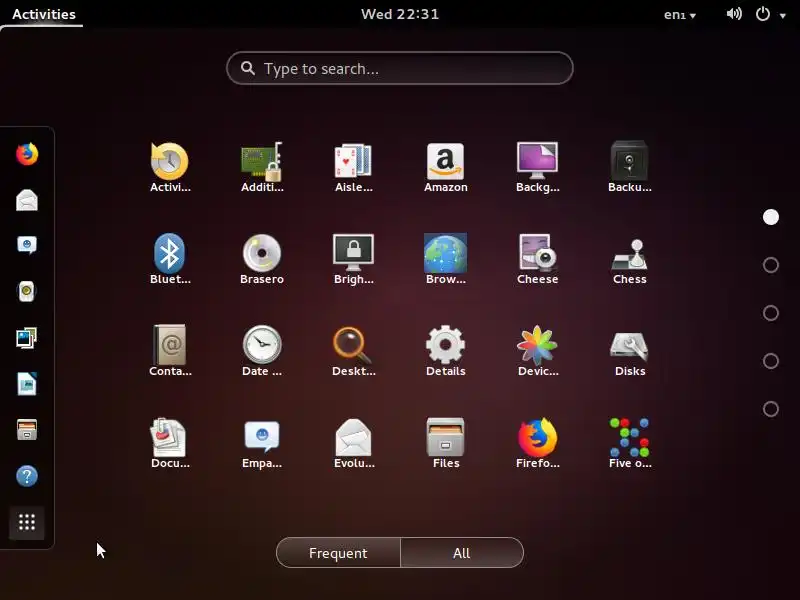The image size is (800, 600).
Task: Jump to the fifth app page indicator
Action: pyautogui.click(x=770, y=409)
